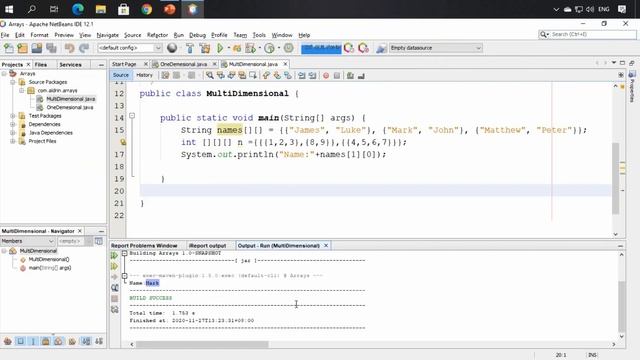Select main(String[] args) in Navigator

click(49, 268)
